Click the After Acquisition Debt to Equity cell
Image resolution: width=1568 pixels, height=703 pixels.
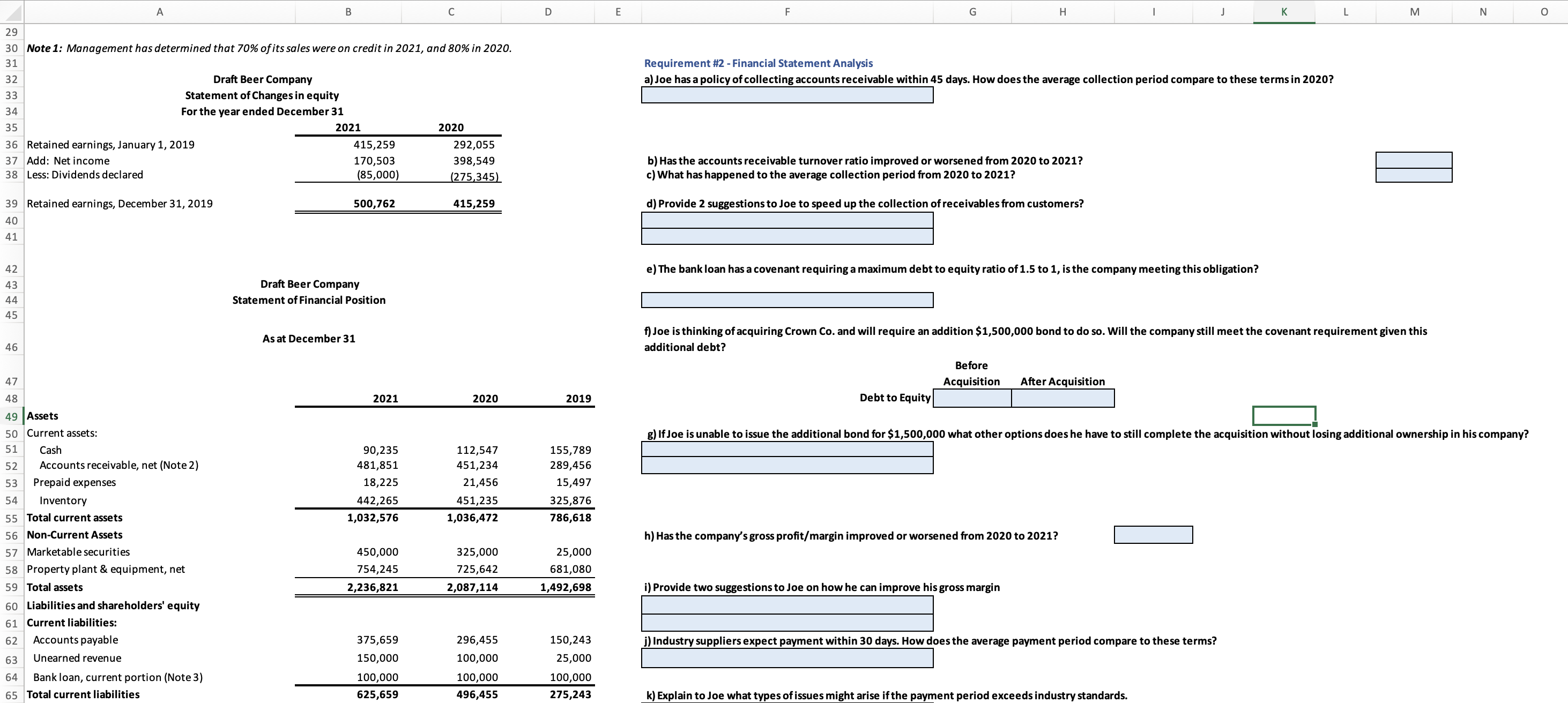click(1062, 398)
